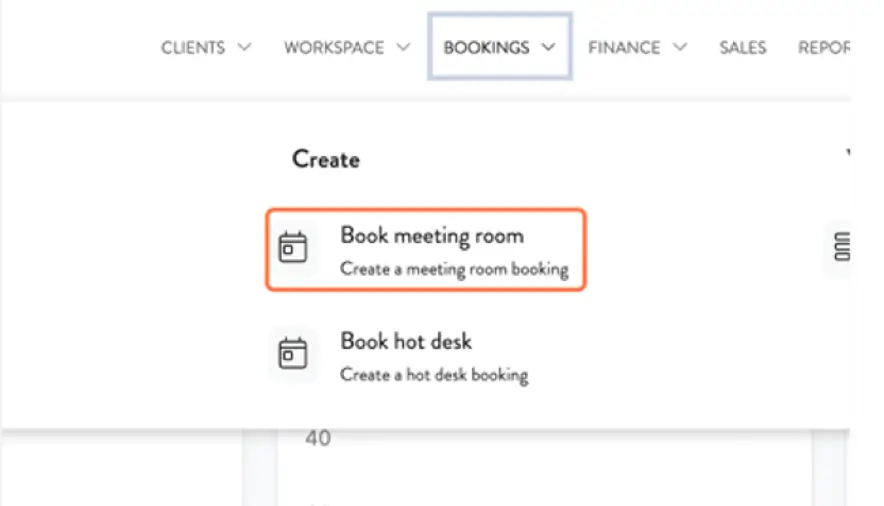Expand the Finance dropdown chevron

coord(680,47)
